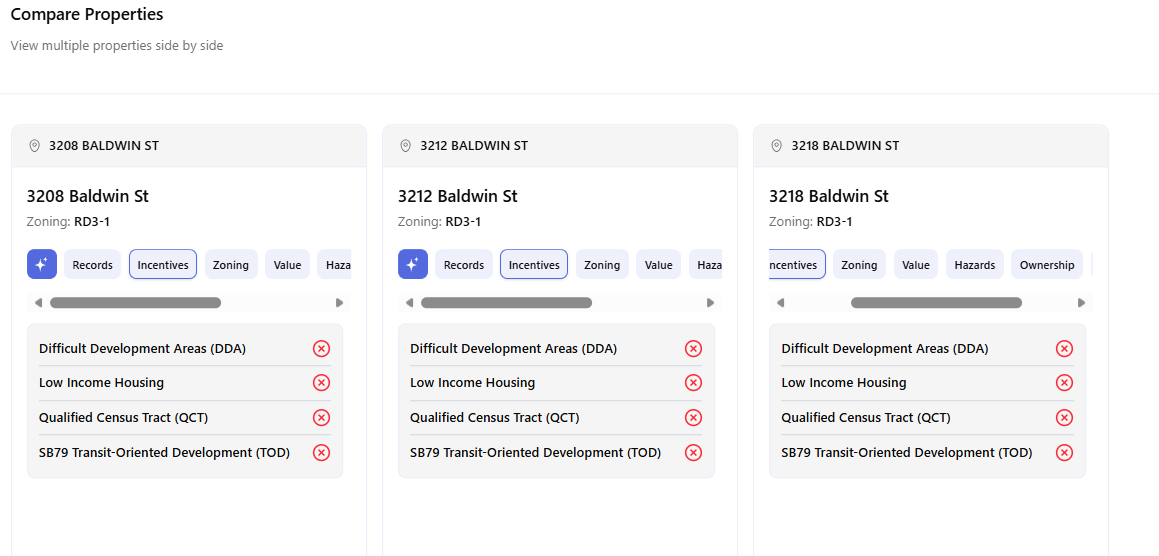The width and height of the screenshot is (1159, 556).
Task: Click the AI sparkle icon for 3212 Baldwin St
Action: click(412, 264)
